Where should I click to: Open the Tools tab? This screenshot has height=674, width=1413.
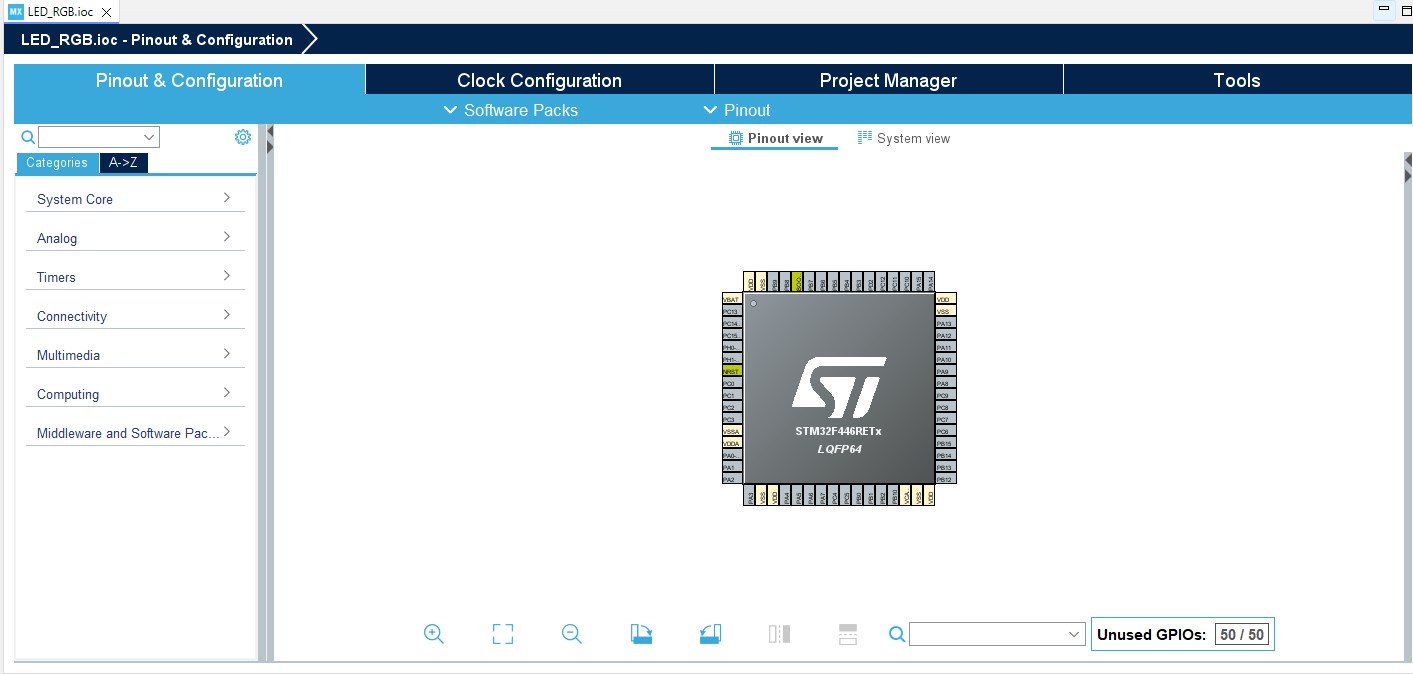1237,80
